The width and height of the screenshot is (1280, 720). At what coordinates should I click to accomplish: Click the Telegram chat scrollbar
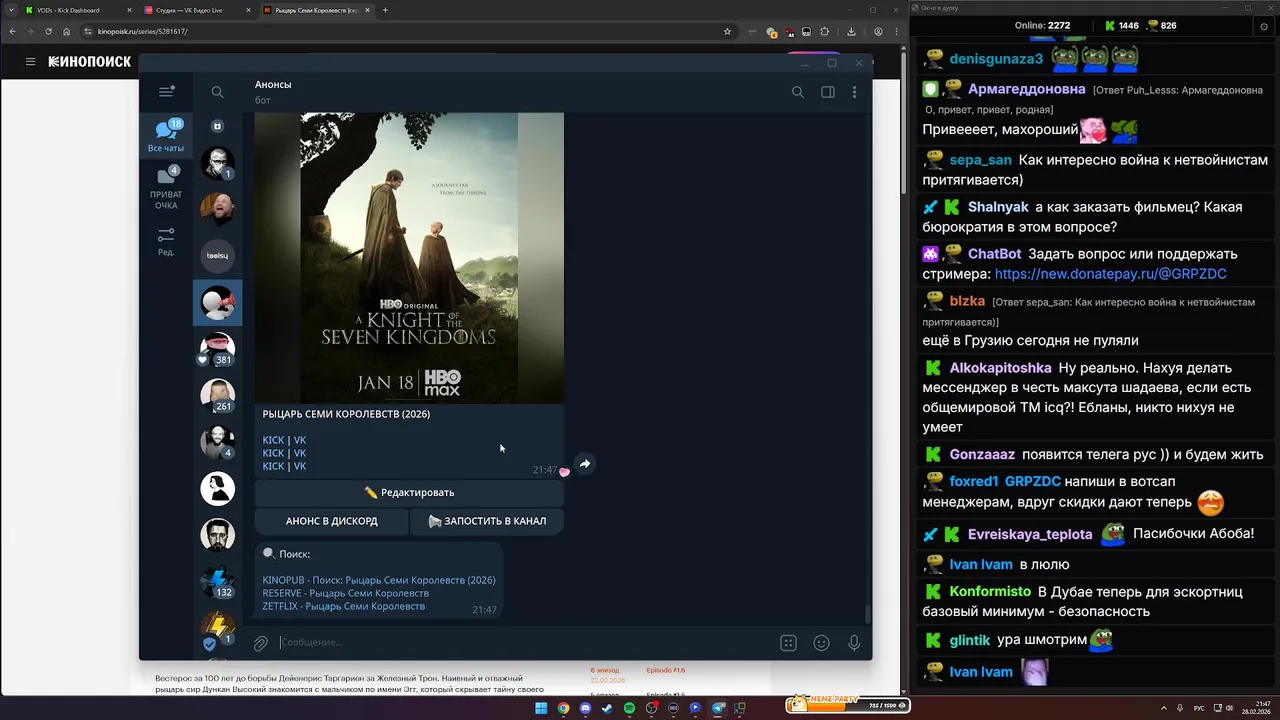(x=867, y=613)
